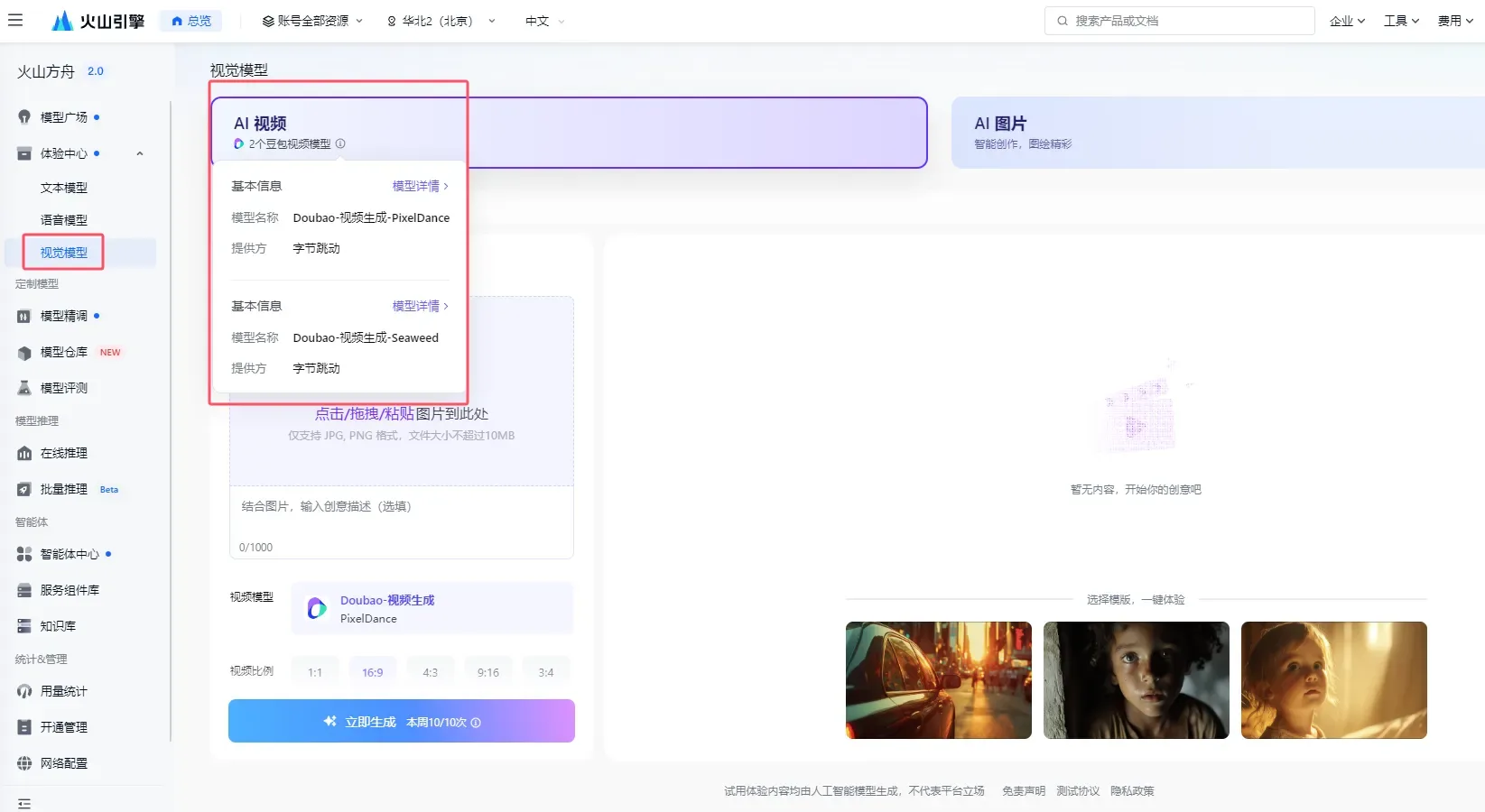
Task: Collapse the 体验中心 sidebar section
Action: point(140,153)
